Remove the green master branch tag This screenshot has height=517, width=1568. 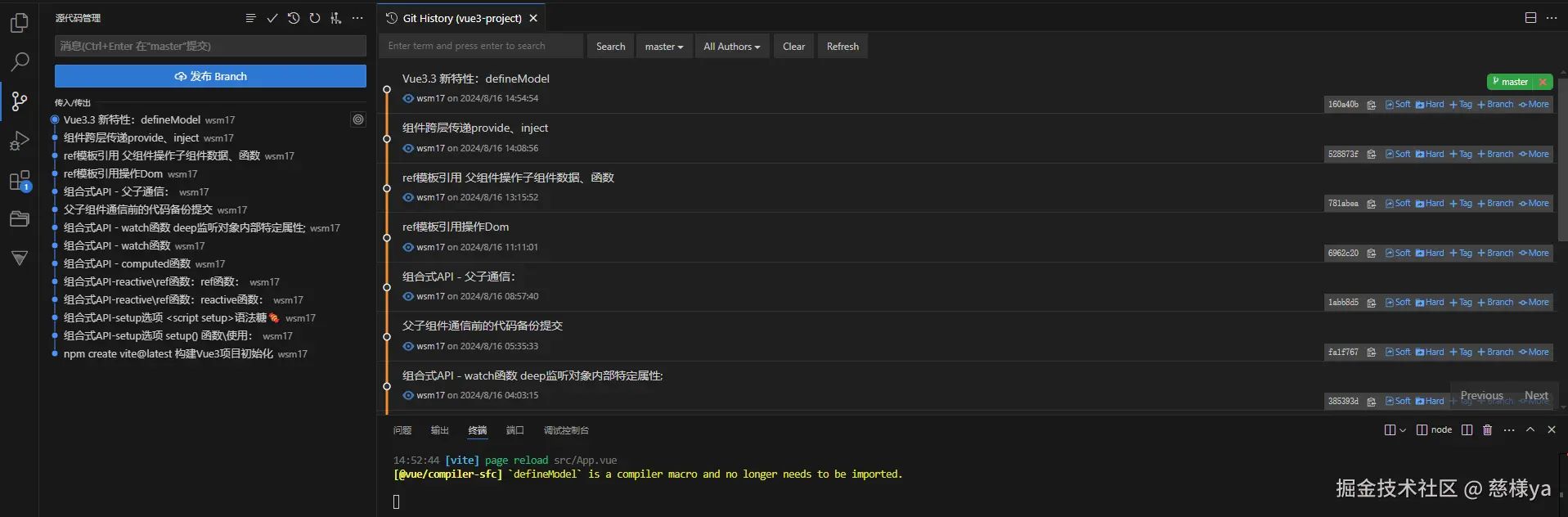pyautogui.click(x=1543, y=82)
